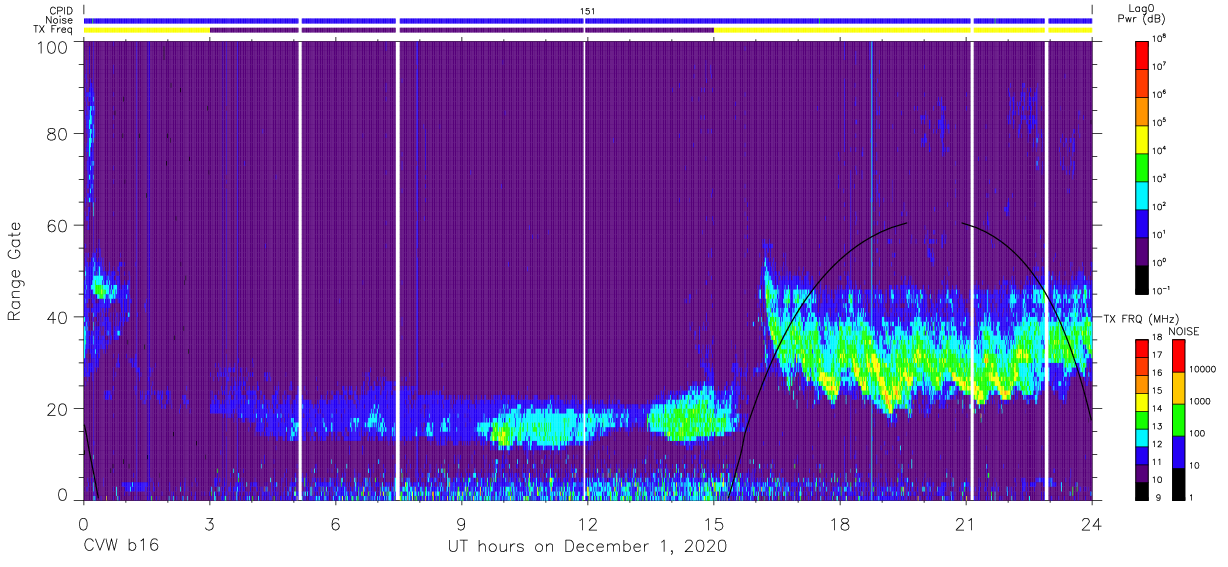
Task: Select the red segment of the NOISE colorbar
Action: [x=1178, y=356]
